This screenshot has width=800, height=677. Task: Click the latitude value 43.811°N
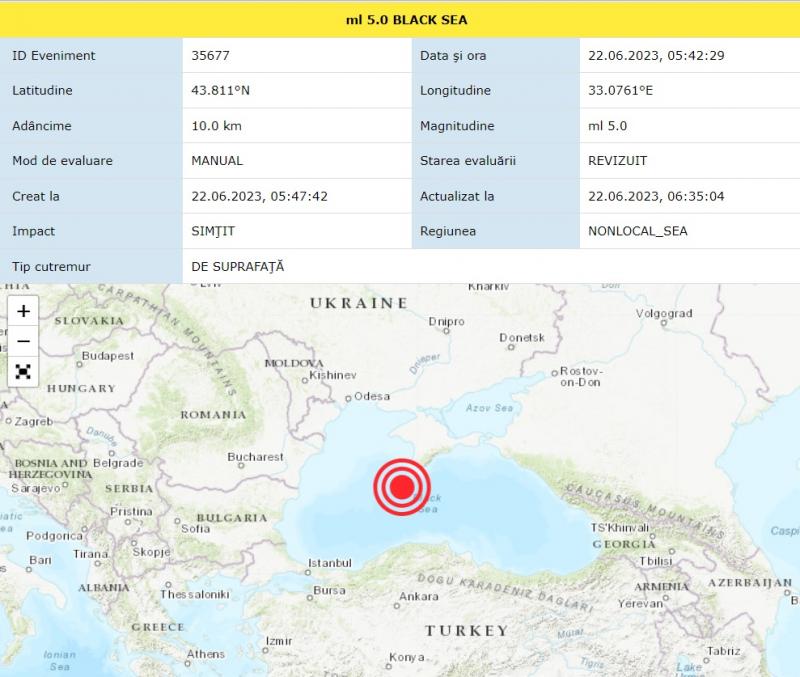[x=220, y=91]
